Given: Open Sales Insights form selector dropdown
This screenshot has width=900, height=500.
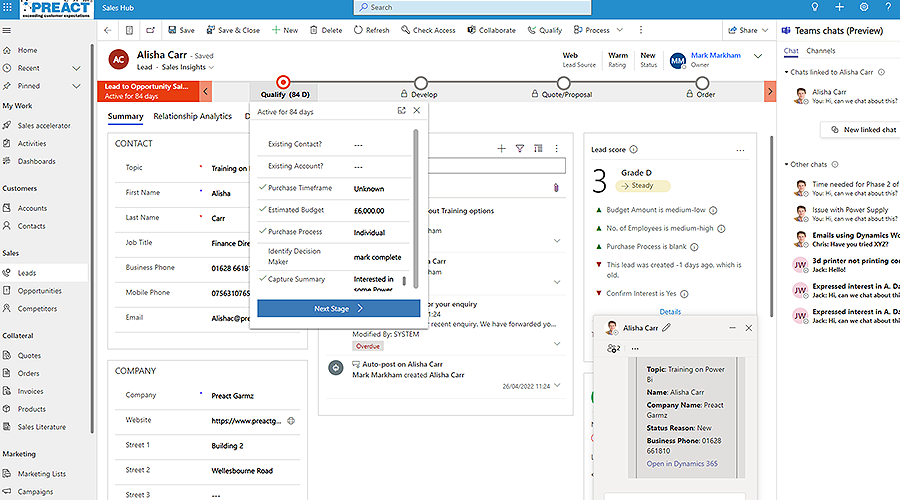Looking at the screenshot, I should point(188,67).
